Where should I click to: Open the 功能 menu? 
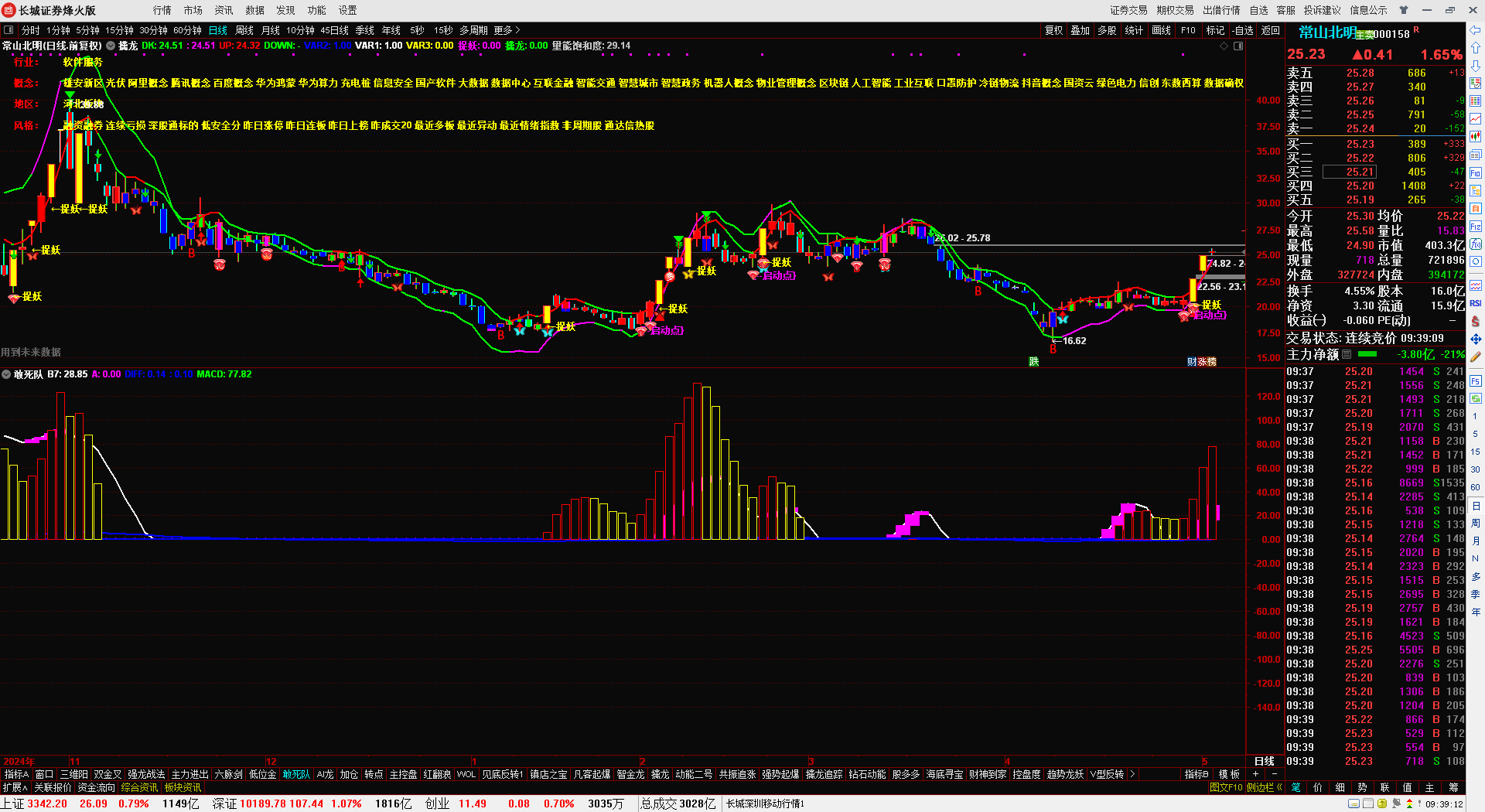[316, 10]
